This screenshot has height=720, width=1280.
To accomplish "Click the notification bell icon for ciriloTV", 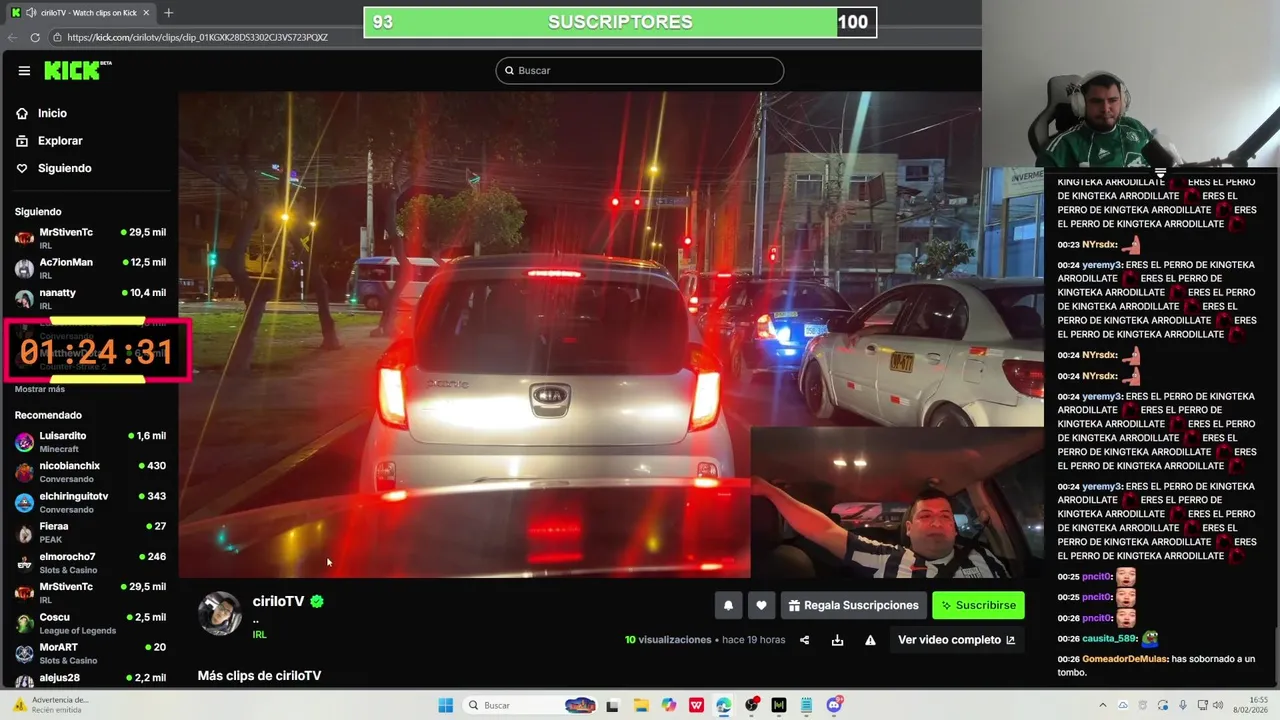I will click(728, 605).
